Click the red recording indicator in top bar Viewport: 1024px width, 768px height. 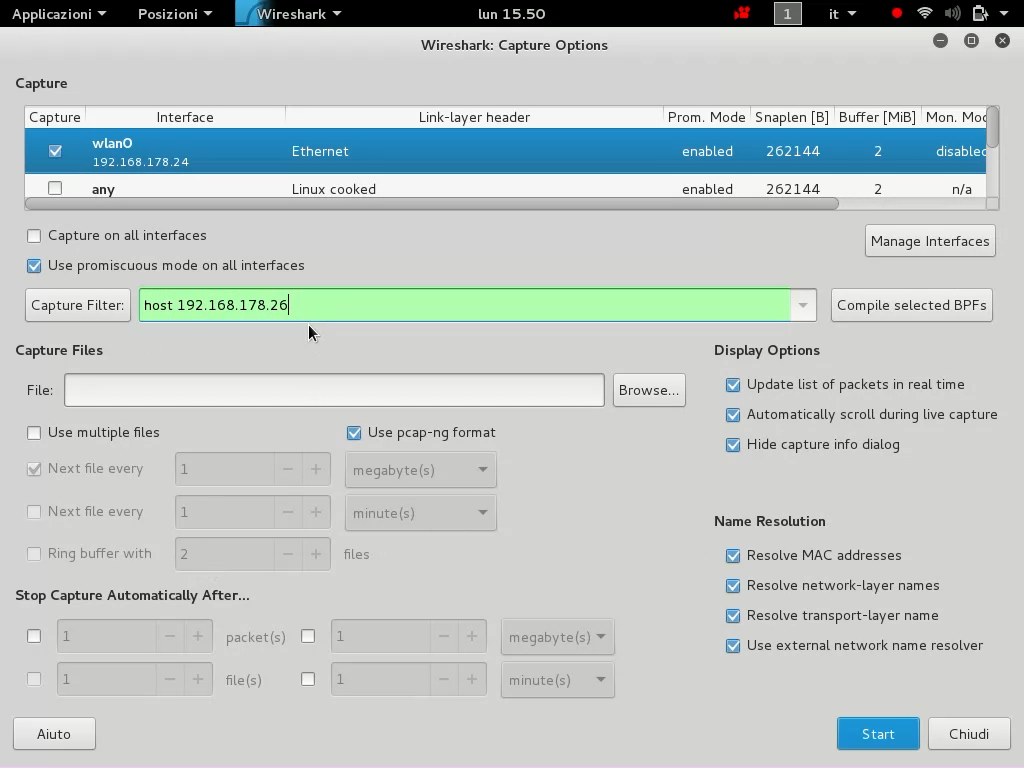(x=897, y=13)
